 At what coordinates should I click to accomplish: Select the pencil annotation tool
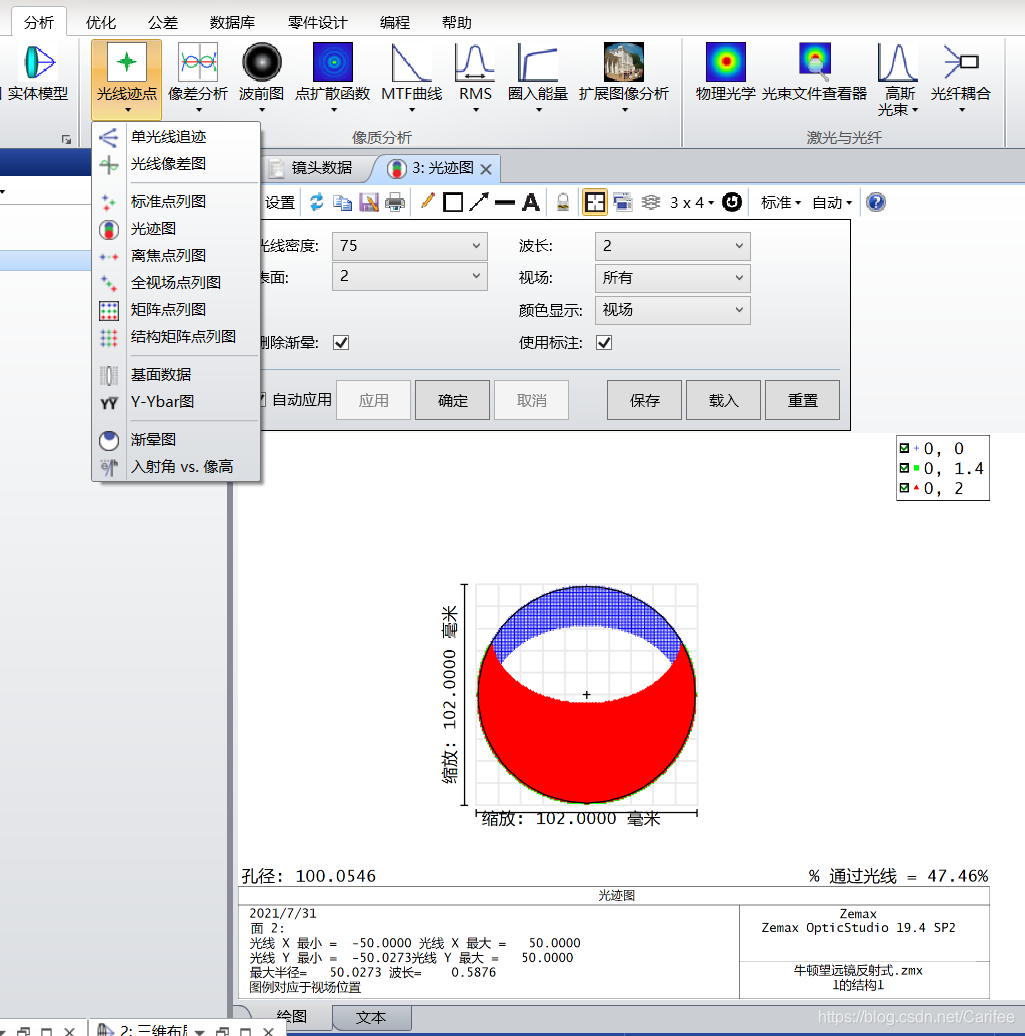click(428, 202)
